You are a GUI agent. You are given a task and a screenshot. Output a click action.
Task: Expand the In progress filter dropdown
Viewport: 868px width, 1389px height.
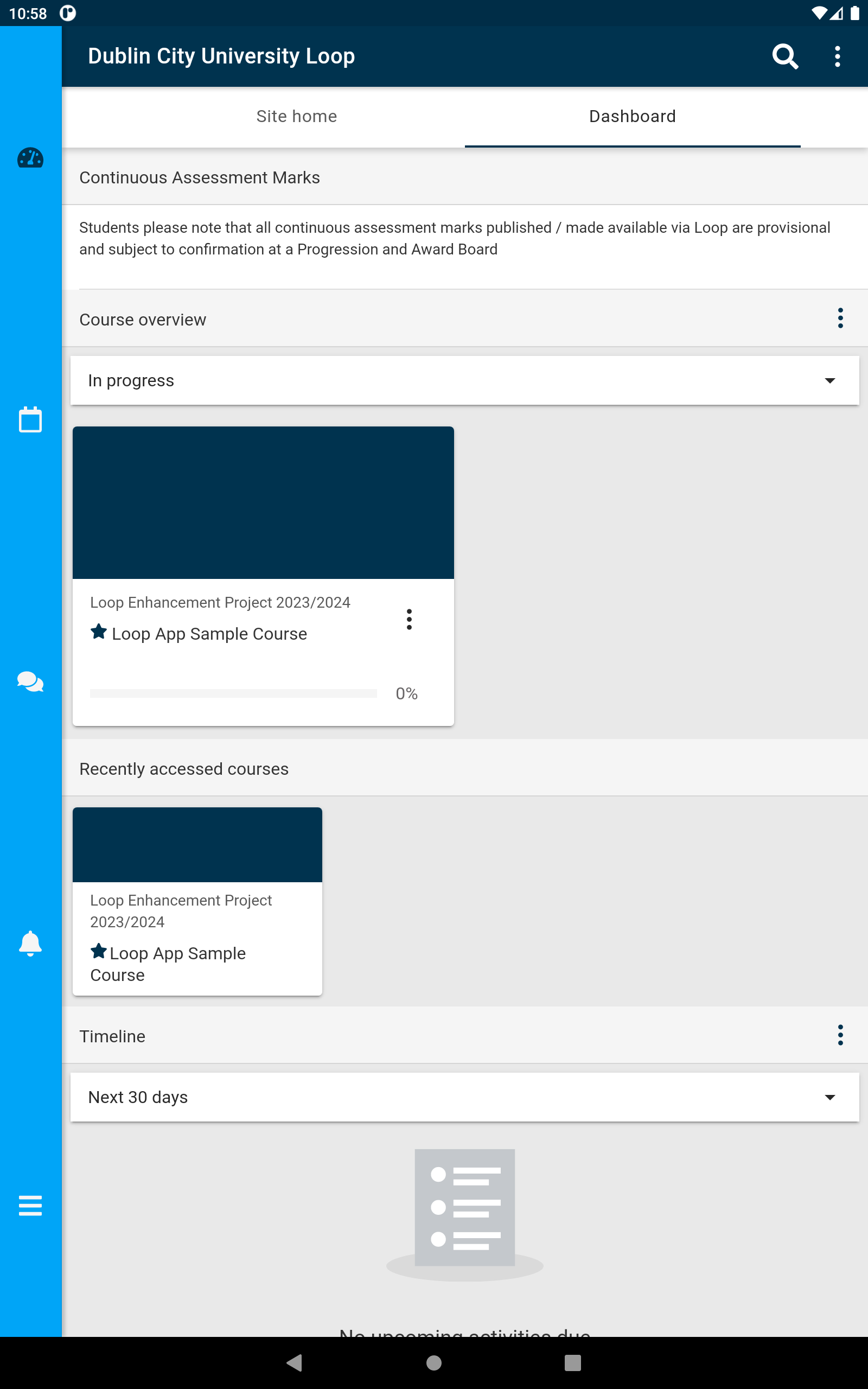[x=464, y=380]
